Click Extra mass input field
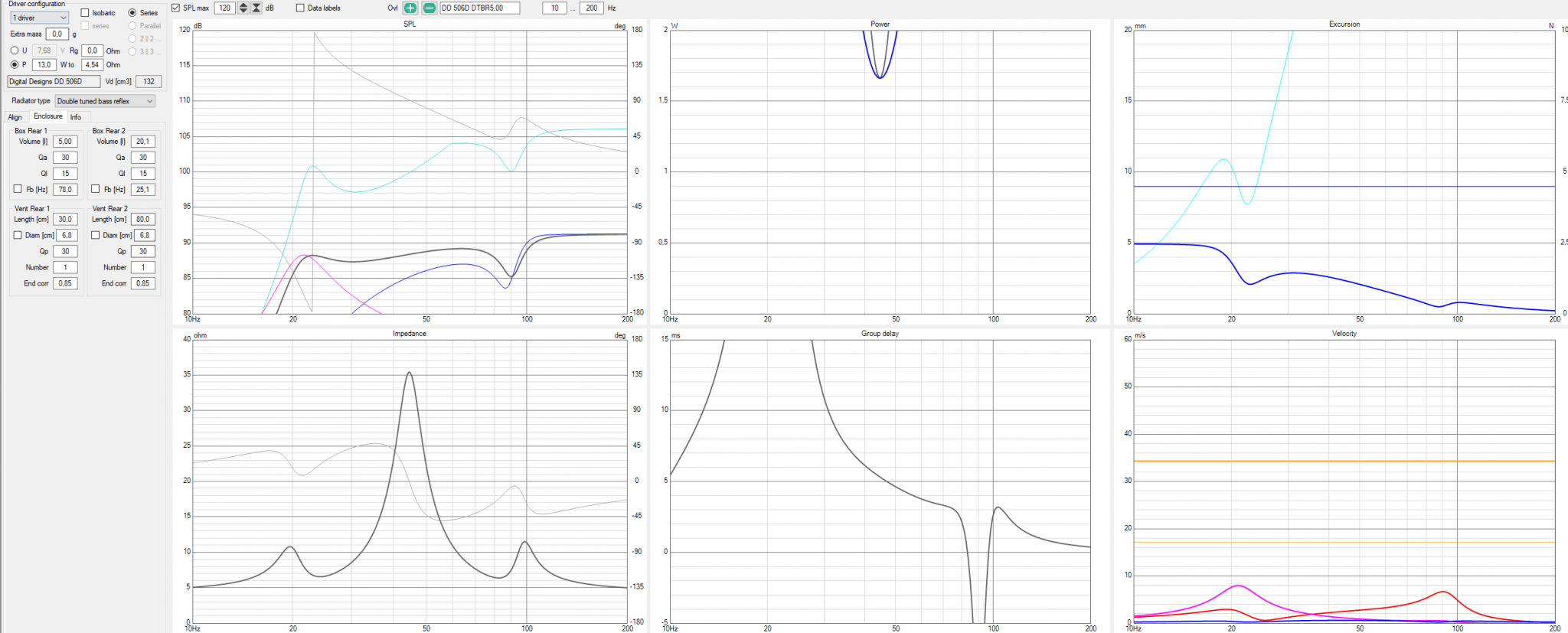Image resolution: width=1568 pixels, height=633 pixels. coord(57,34)
